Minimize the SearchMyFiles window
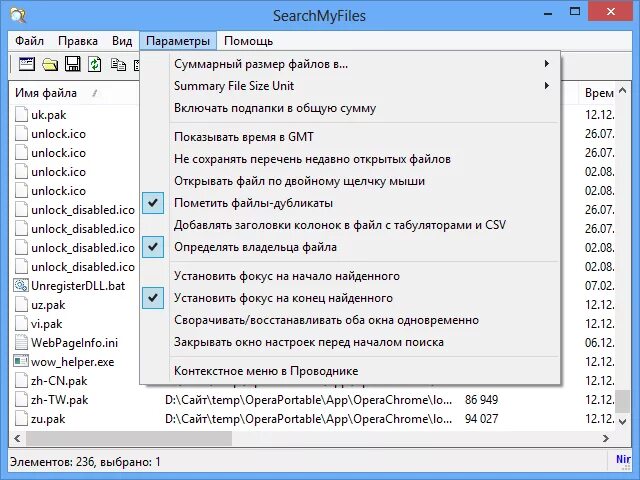Viewport: 640px width, 480px height. 549,13
